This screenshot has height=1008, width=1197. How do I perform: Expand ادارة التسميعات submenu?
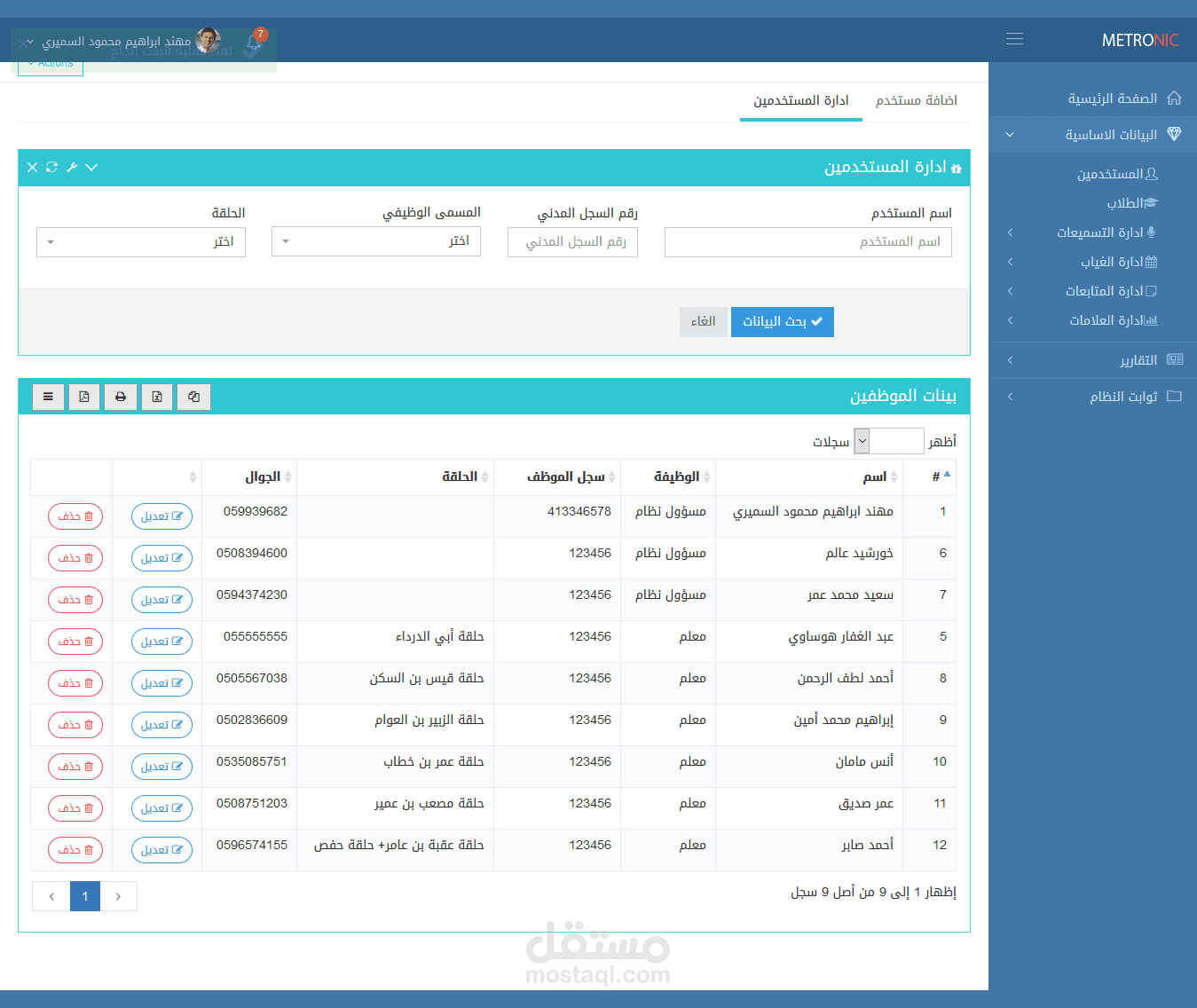click(x=1010, y=232)
